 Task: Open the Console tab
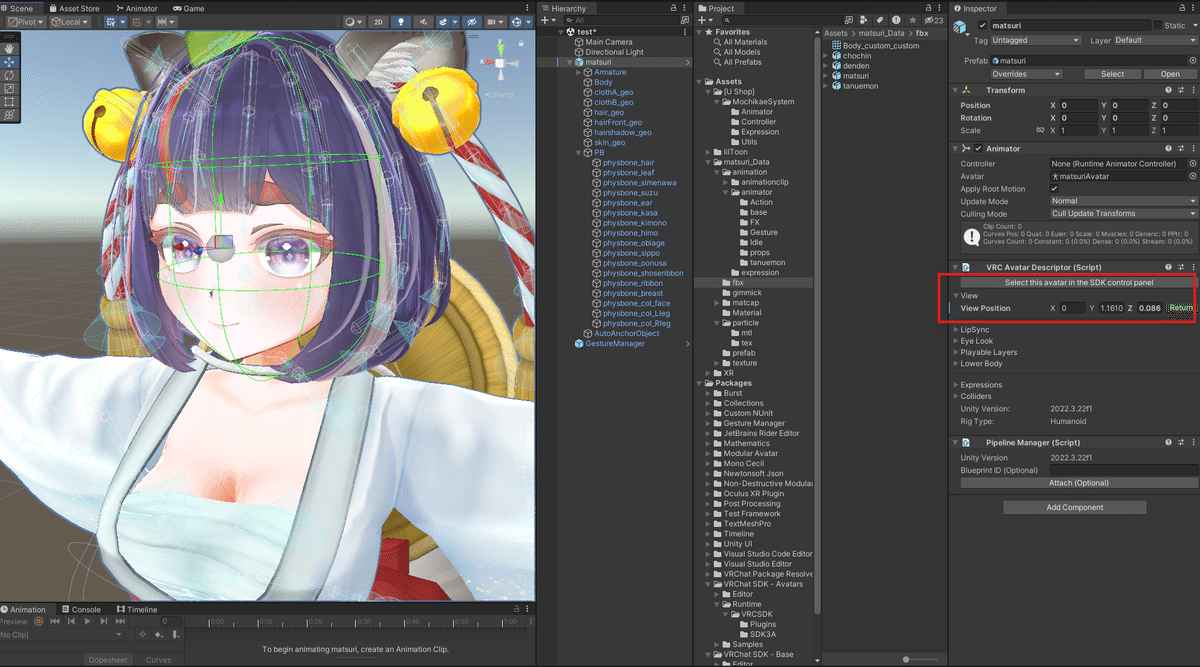click(84, 609)
